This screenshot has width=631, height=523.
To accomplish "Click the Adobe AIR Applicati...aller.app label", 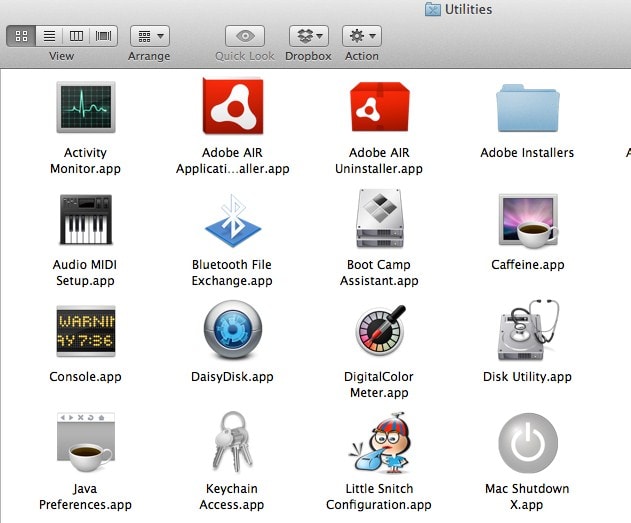I will [233, 161].
